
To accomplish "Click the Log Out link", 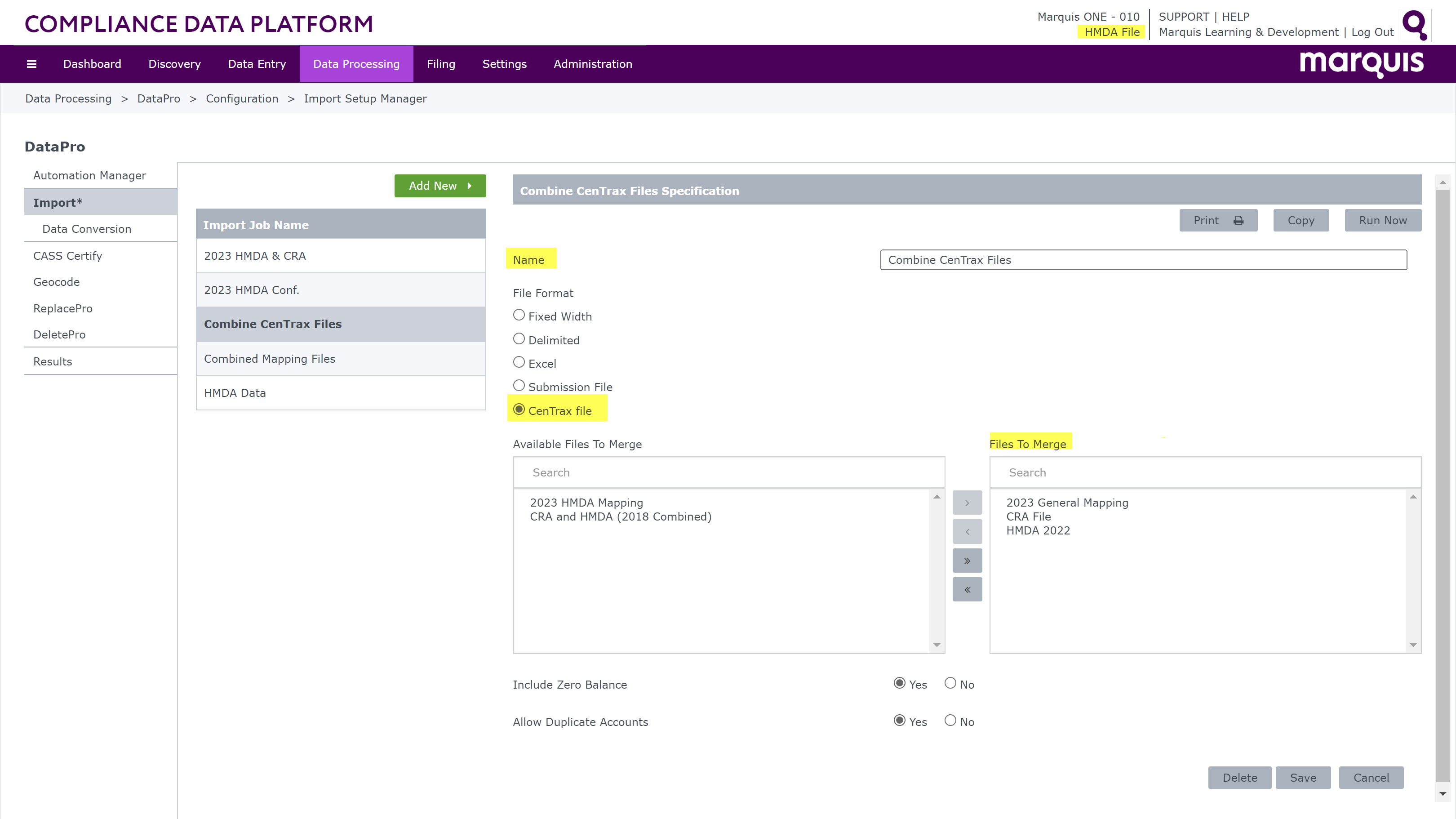I will pyautogui.click(x=1372, y=32).
